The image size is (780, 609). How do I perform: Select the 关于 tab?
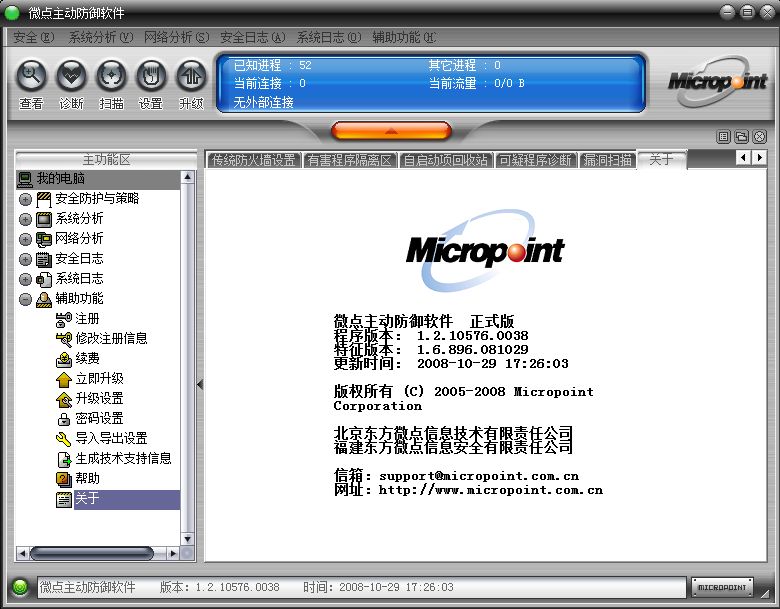click(662, 160)
